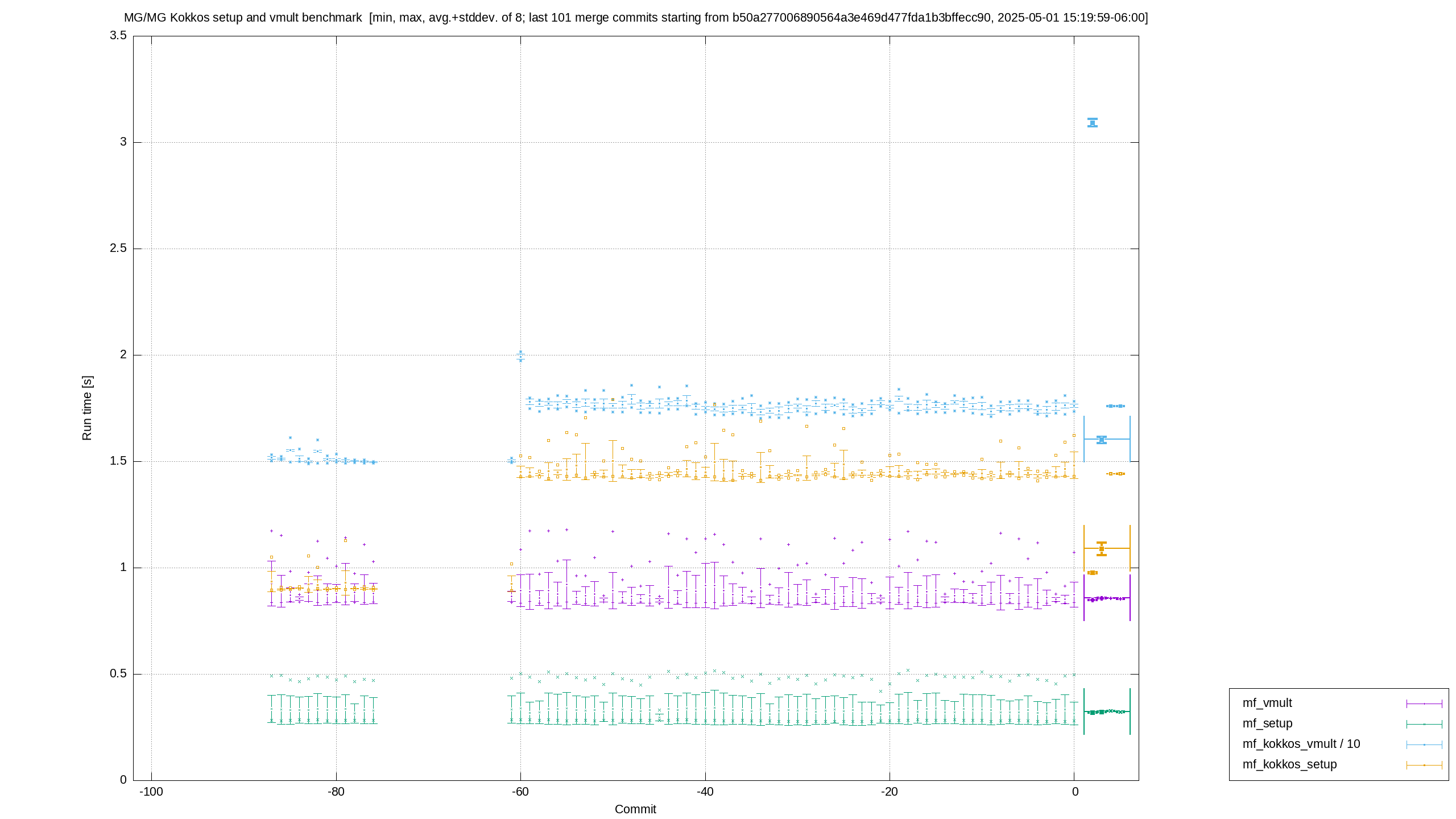Click the Commit x-axis label

click(635, 809)
